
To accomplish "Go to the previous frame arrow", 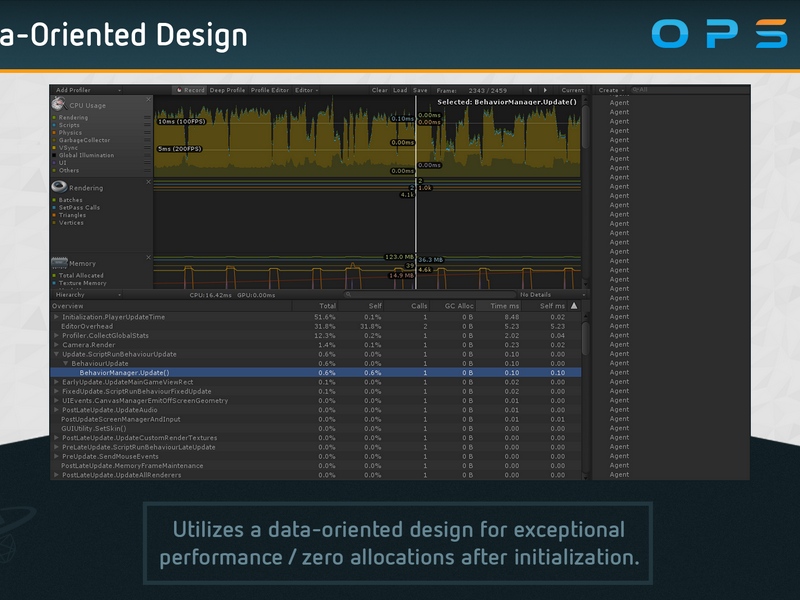I will coord(530,90).
